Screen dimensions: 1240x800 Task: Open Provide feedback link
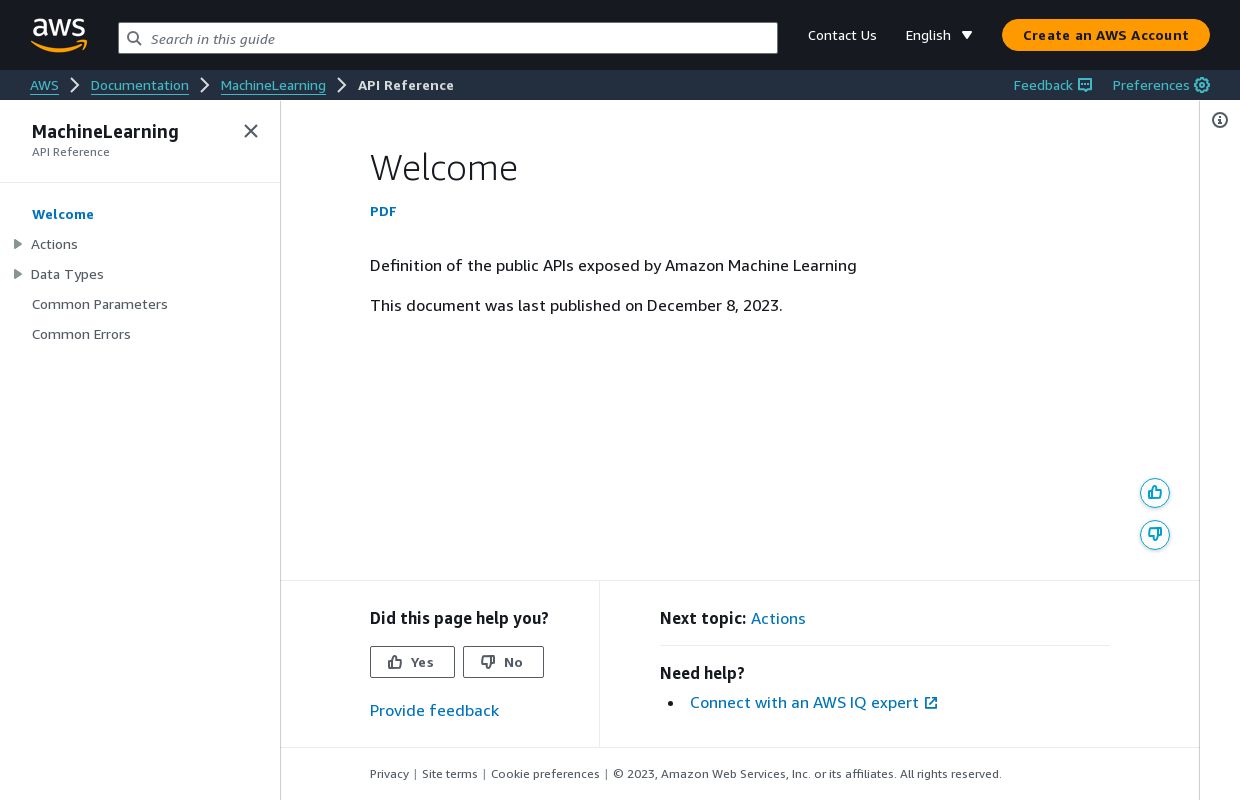coord(434,710)
